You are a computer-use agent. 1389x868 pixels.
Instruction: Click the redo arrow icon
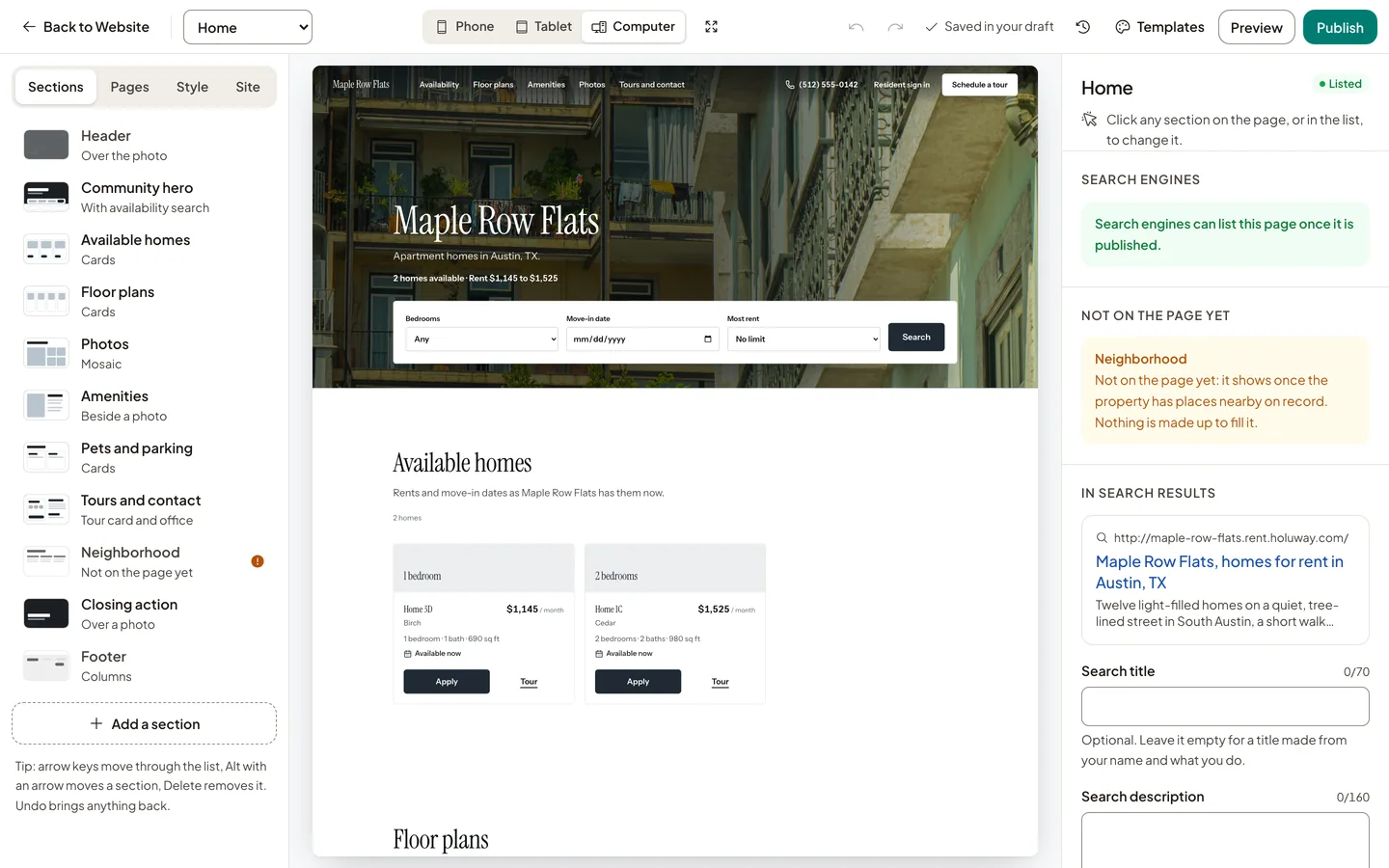[895, 27]
